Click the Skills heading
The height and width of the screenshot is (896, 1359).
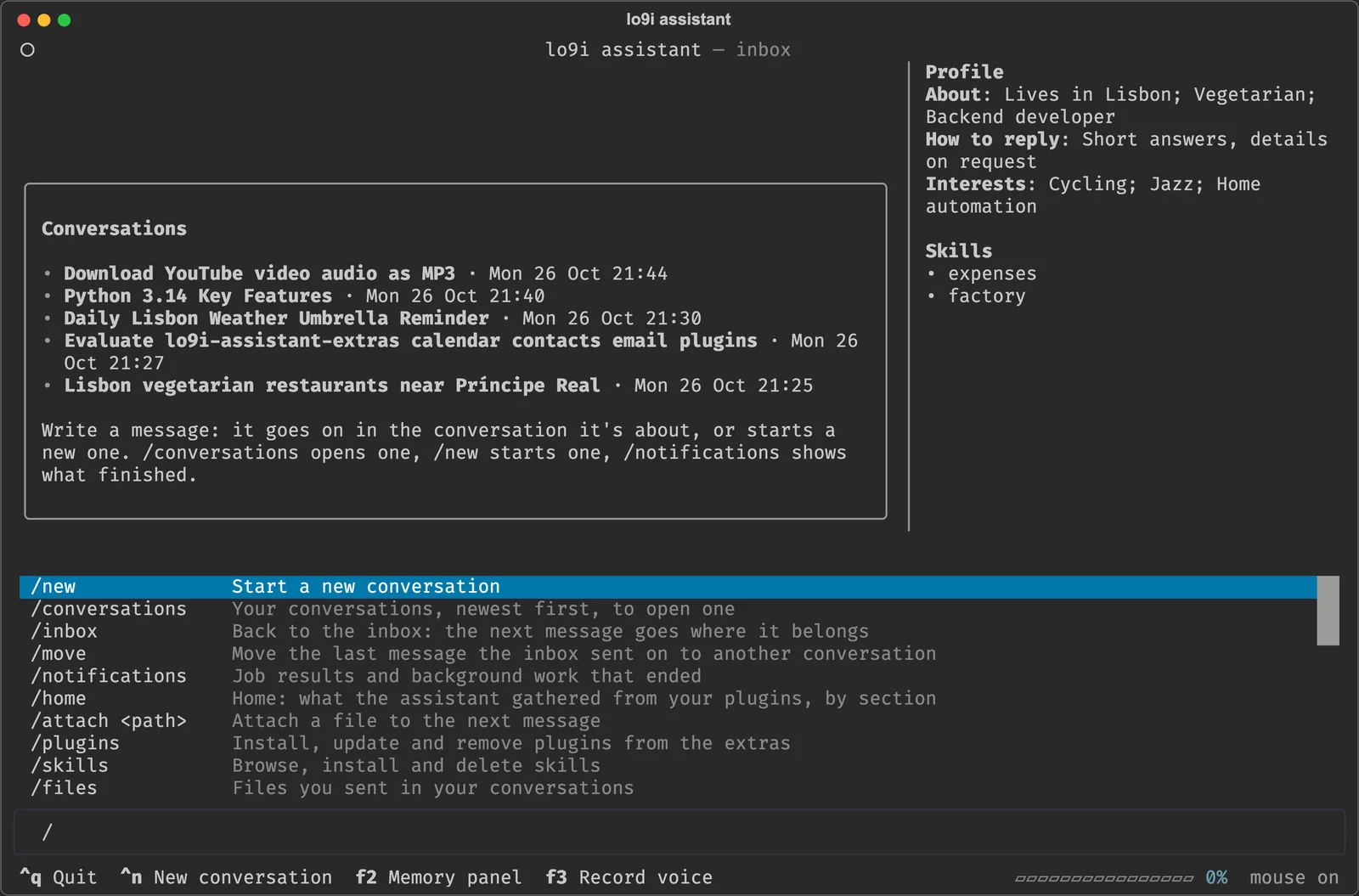click(958, 251)
